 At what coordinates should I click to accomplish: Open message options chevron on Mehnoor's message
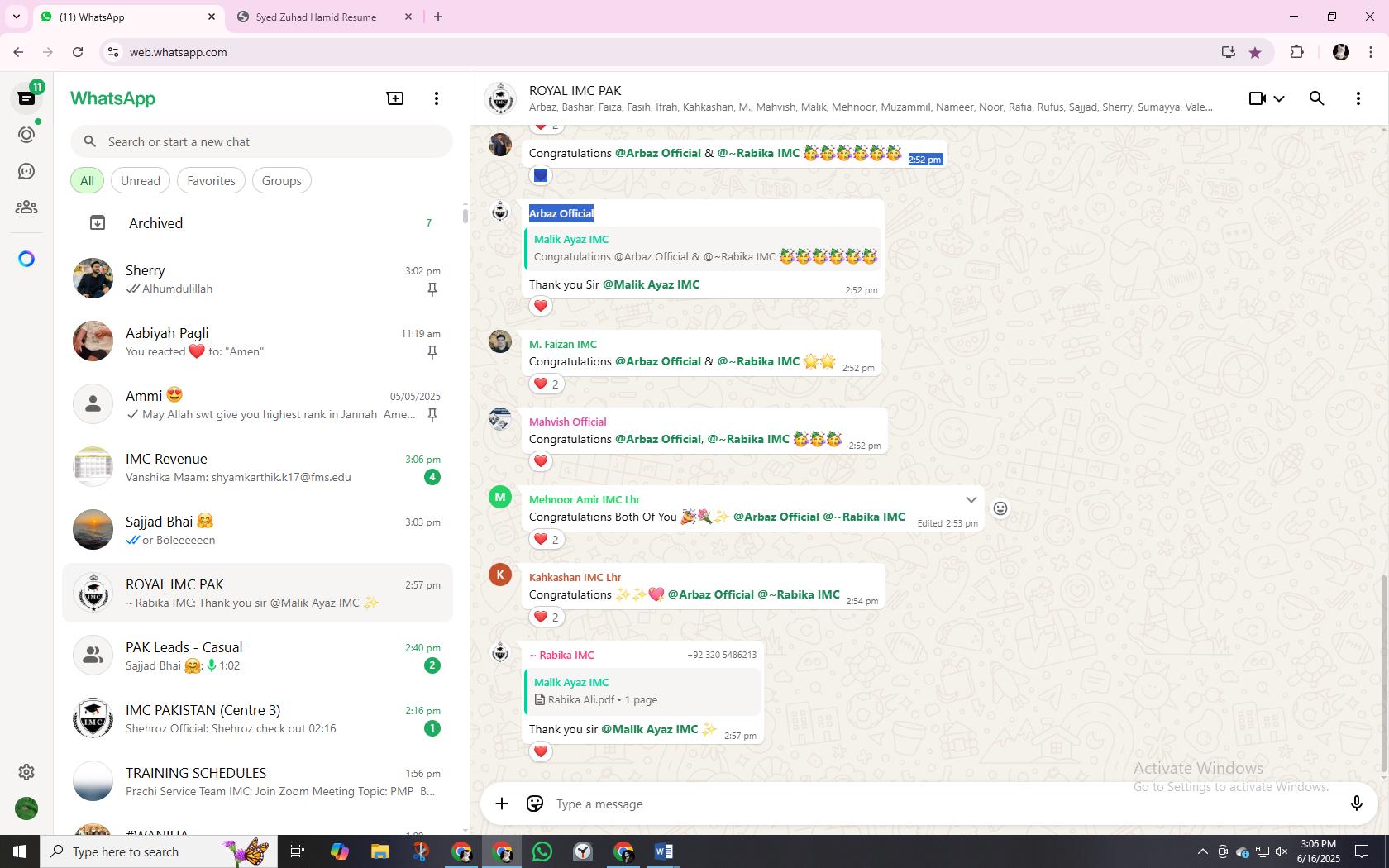click(x=971, y=499)
